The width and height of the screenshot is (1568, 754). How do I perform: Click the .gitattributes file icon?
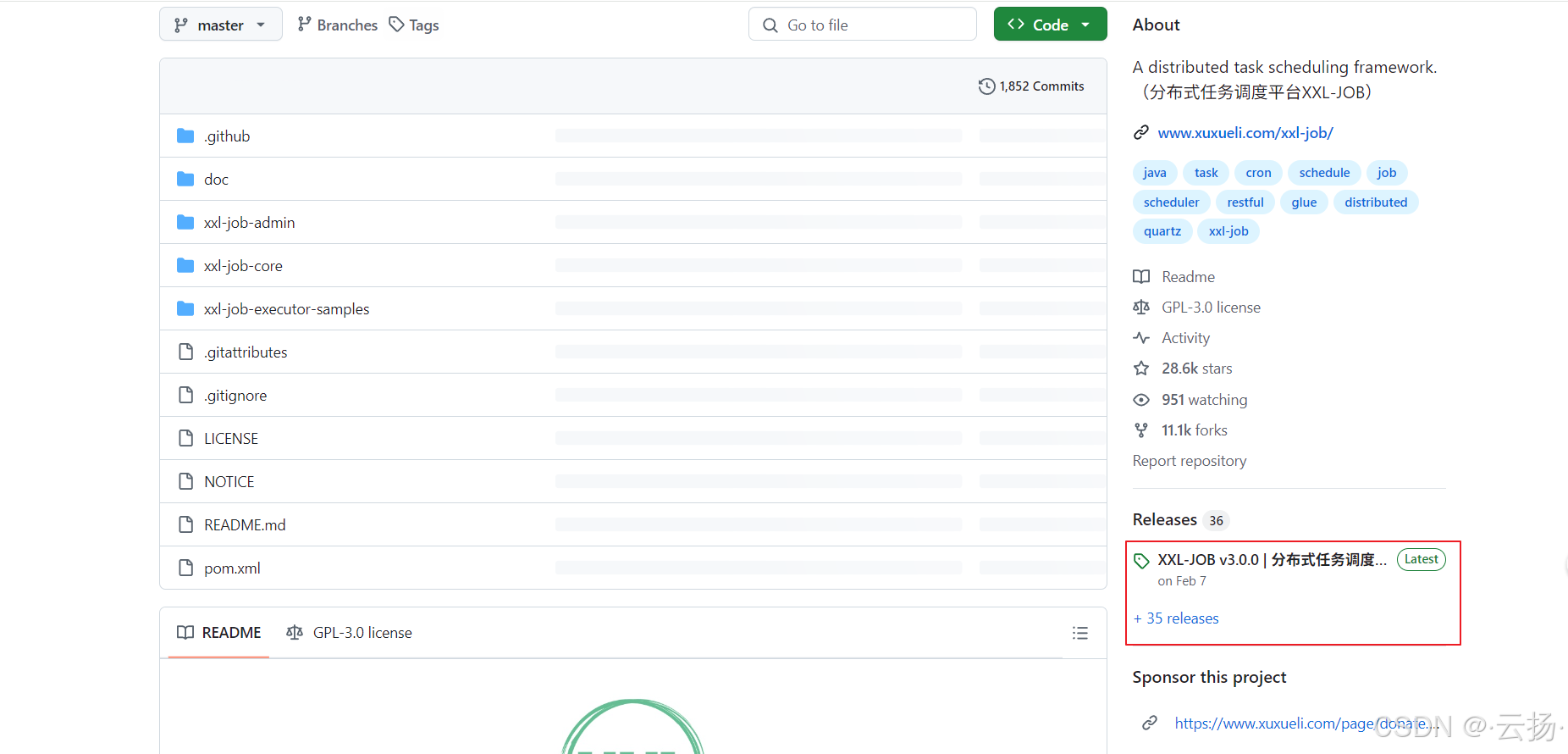pos(185,352)
